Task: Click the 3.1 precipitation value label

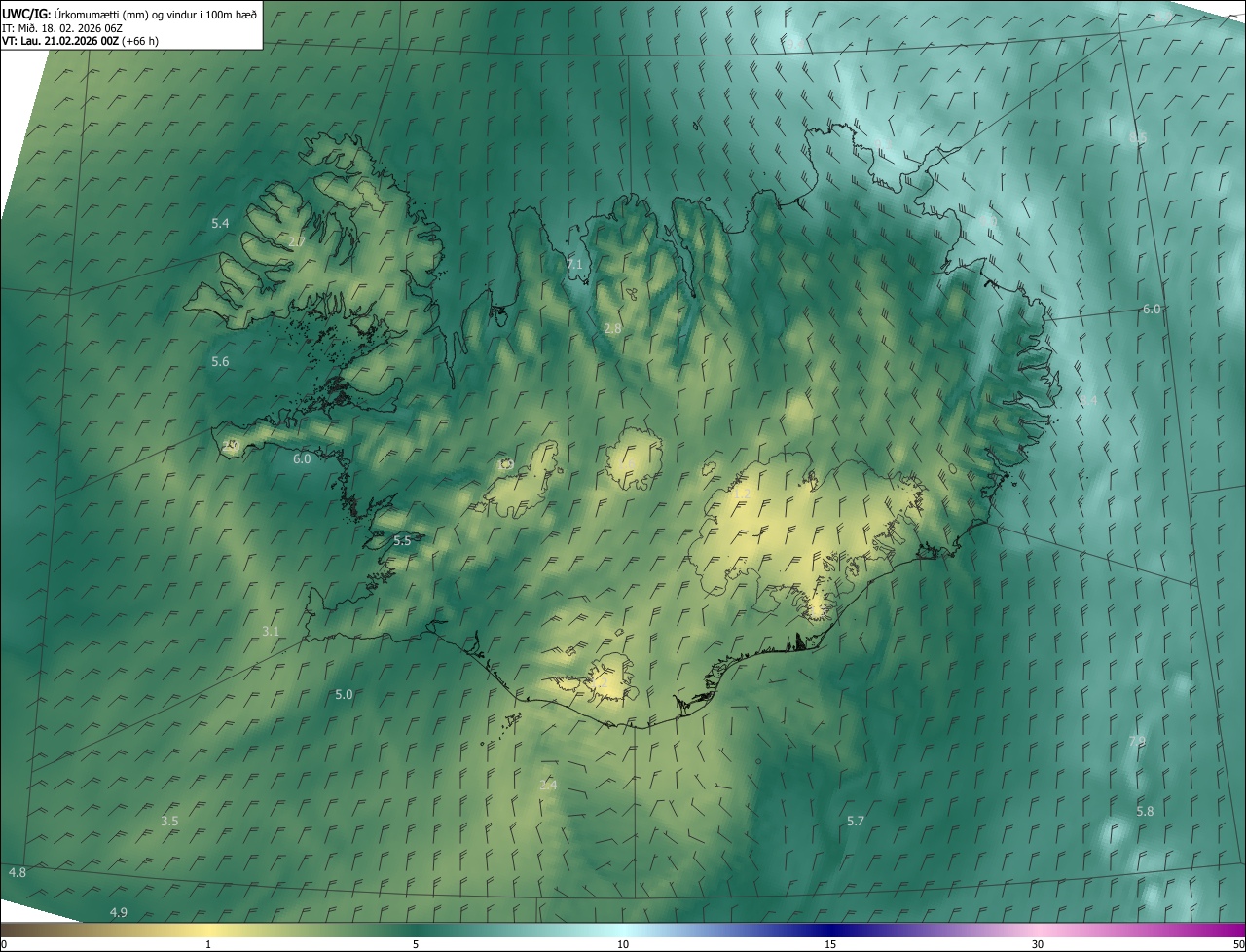Action: click(271, 632)
